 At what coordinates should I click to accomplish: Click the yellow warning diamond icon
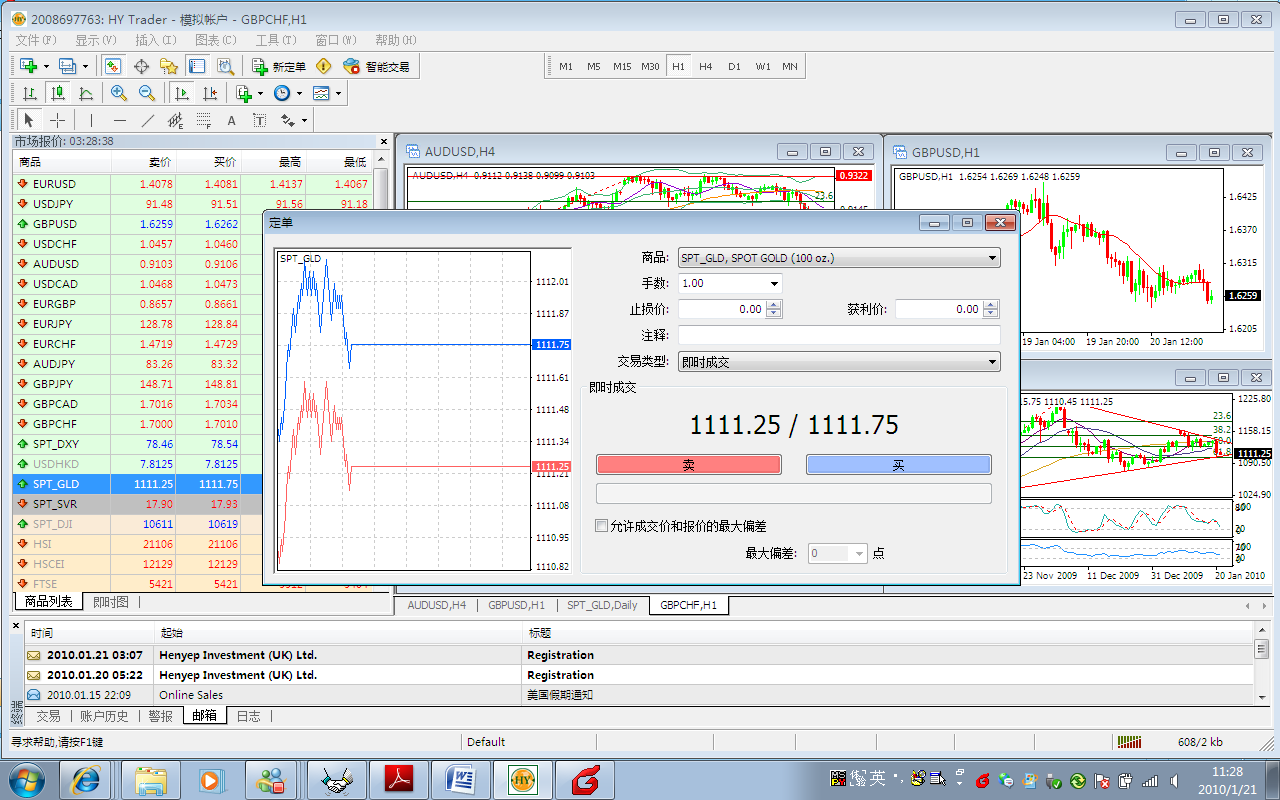[322, 66]
